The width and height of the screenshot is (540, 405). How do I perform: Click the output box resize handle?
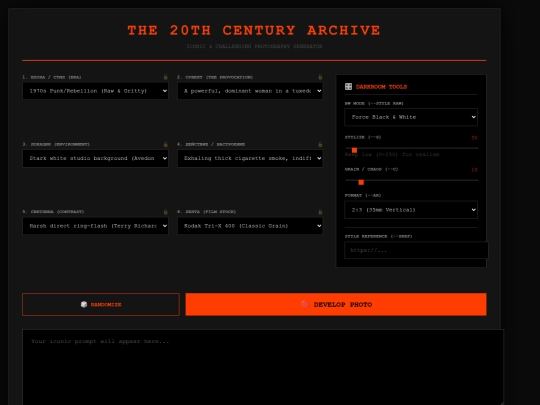pyautogui.click(x=501, y=403)
